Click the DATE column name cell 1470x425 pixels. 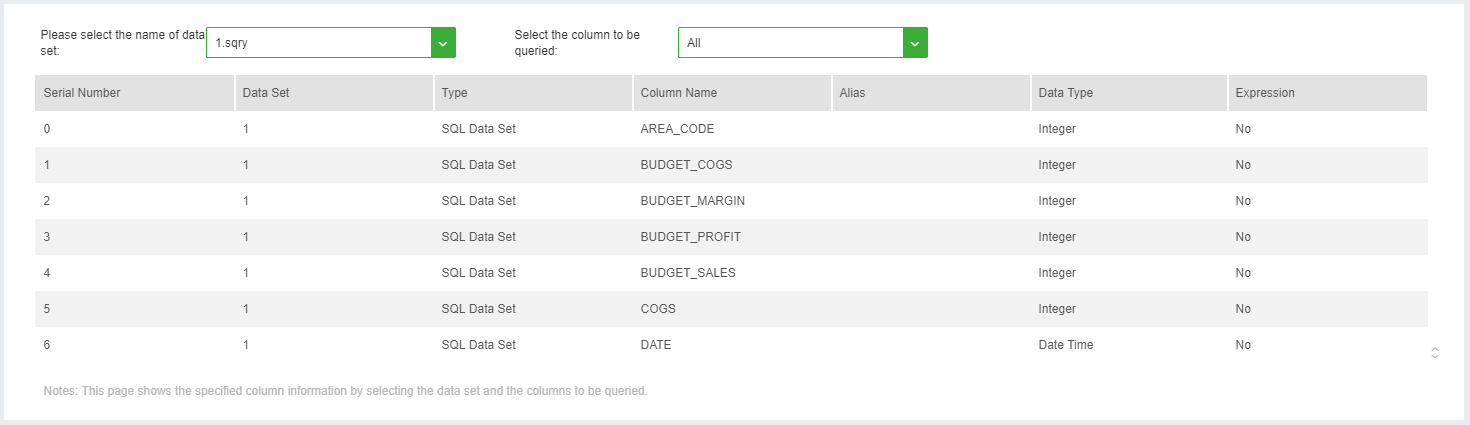[x=656, y=345]
